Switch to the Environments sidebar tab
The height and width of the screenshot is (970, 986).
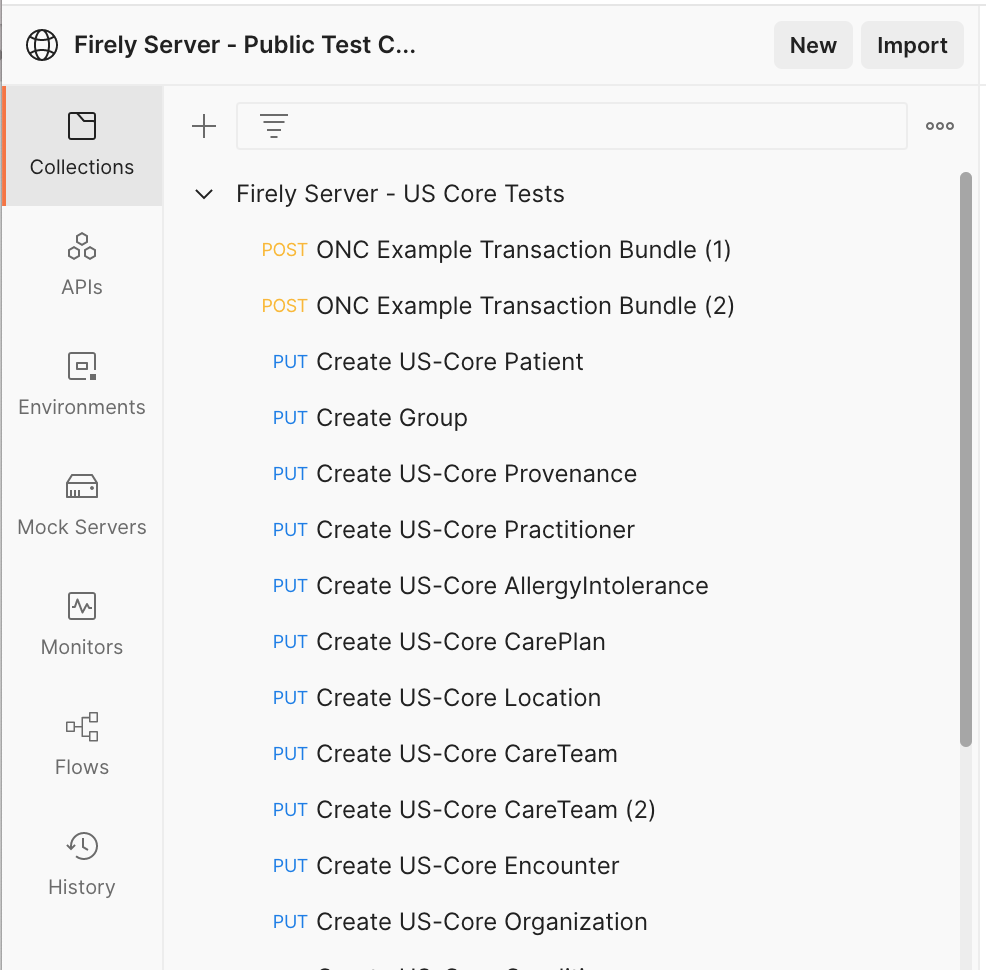tap(82, 385)
